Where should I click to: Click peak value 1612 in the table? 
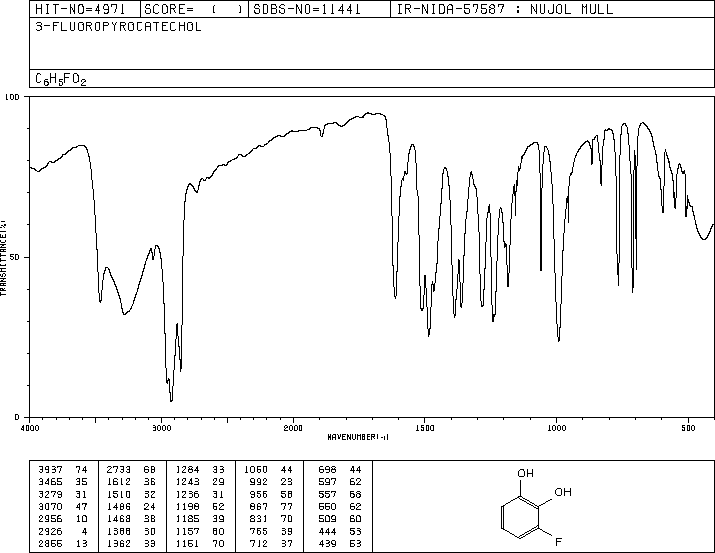coord(119,482)
